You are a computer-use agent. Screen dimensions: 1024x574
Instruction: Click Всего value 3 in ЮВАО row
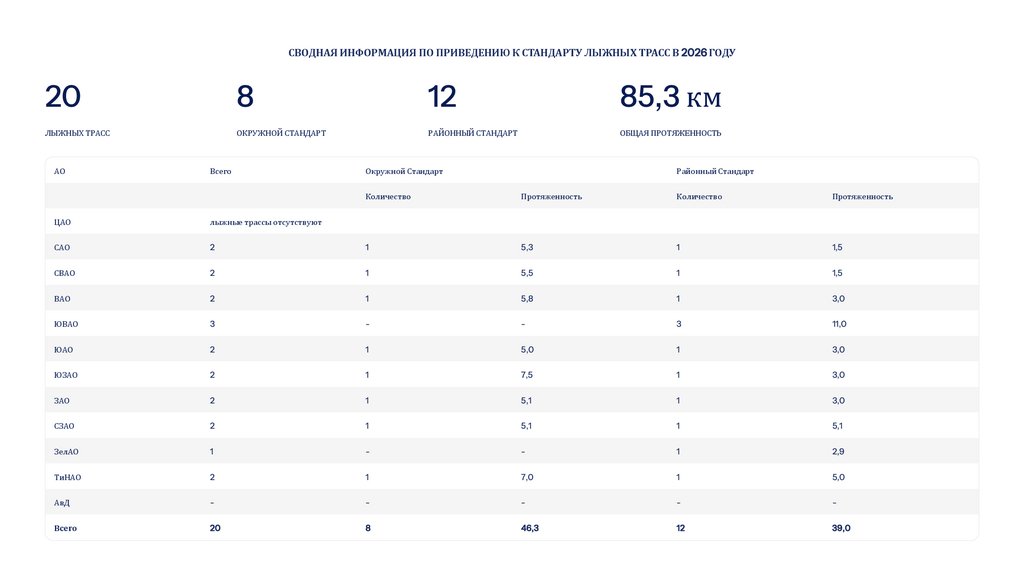tap(212, 324)
